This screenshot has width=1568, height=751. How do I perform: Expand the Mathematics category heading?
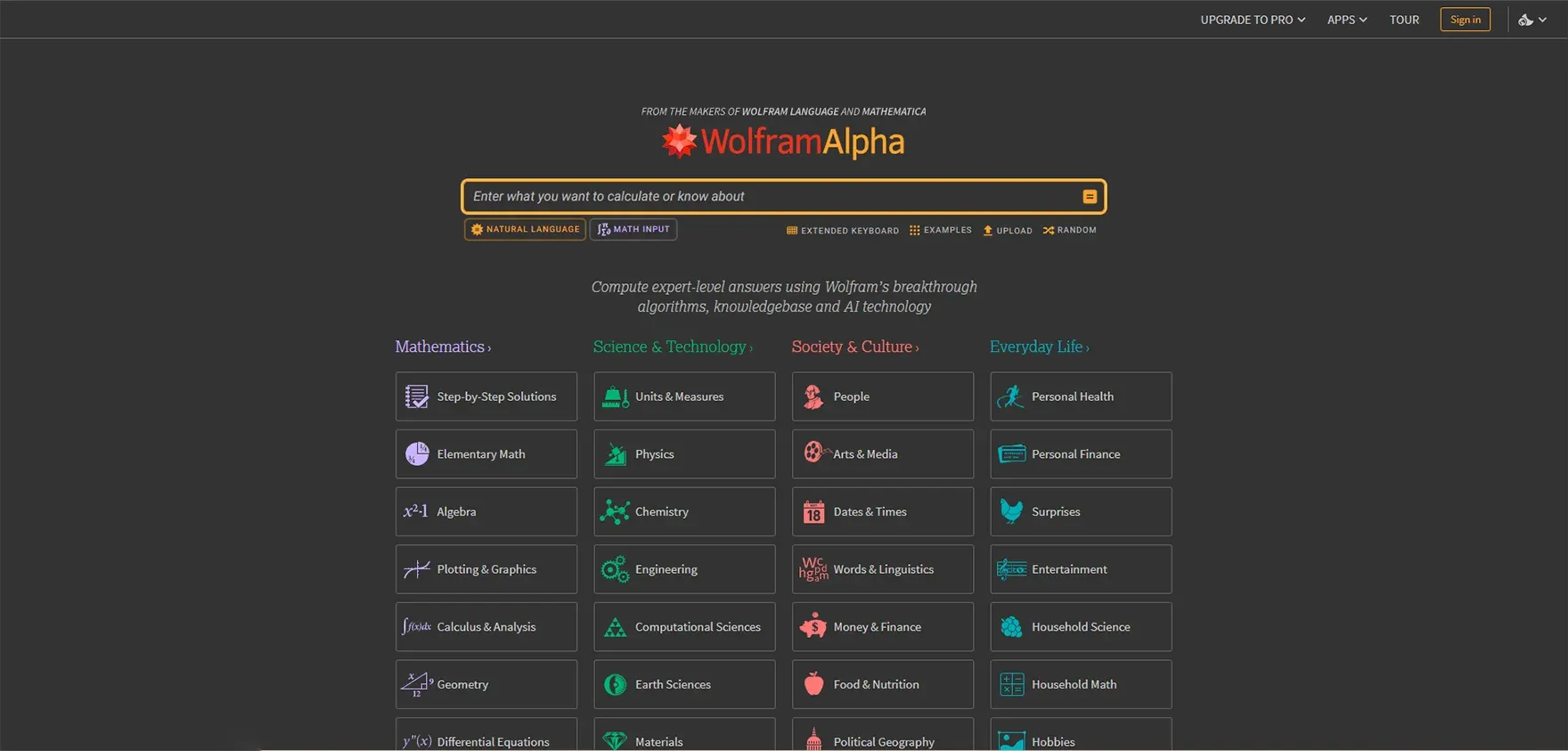443,347
